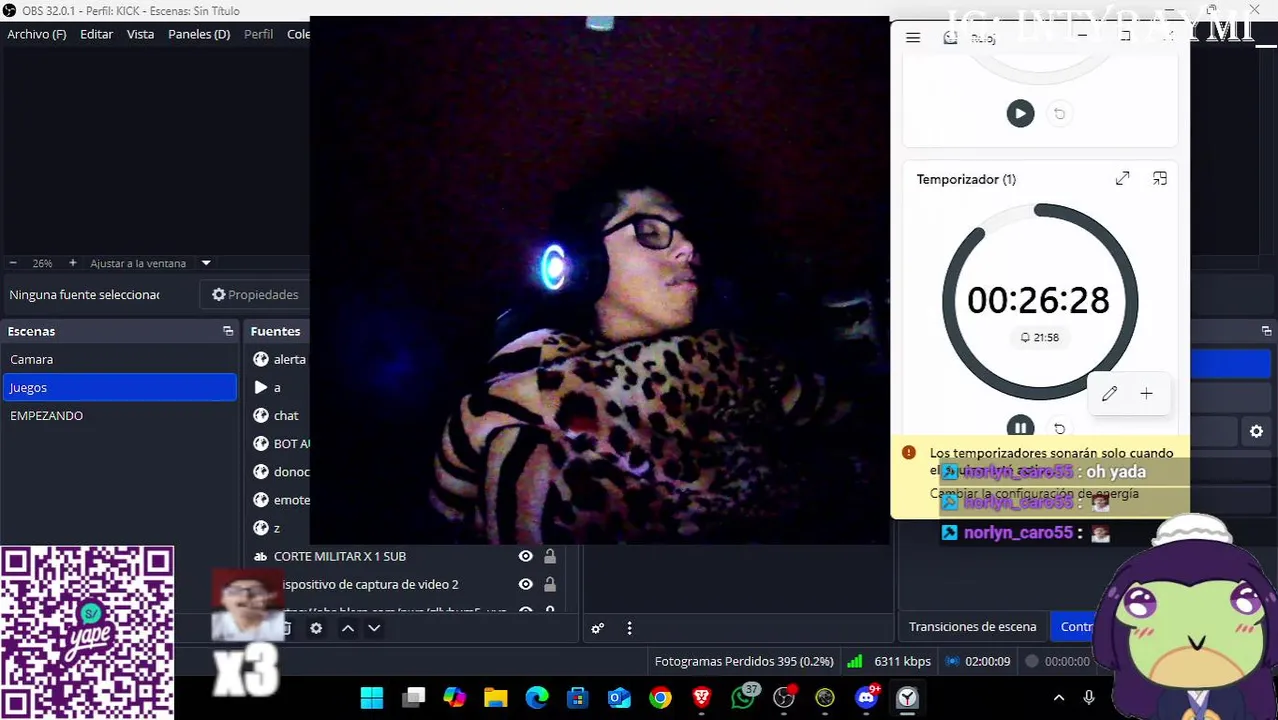The image size is (1278, 720).
Task: Open the Vista menu
Action: [x=140, y=34]
